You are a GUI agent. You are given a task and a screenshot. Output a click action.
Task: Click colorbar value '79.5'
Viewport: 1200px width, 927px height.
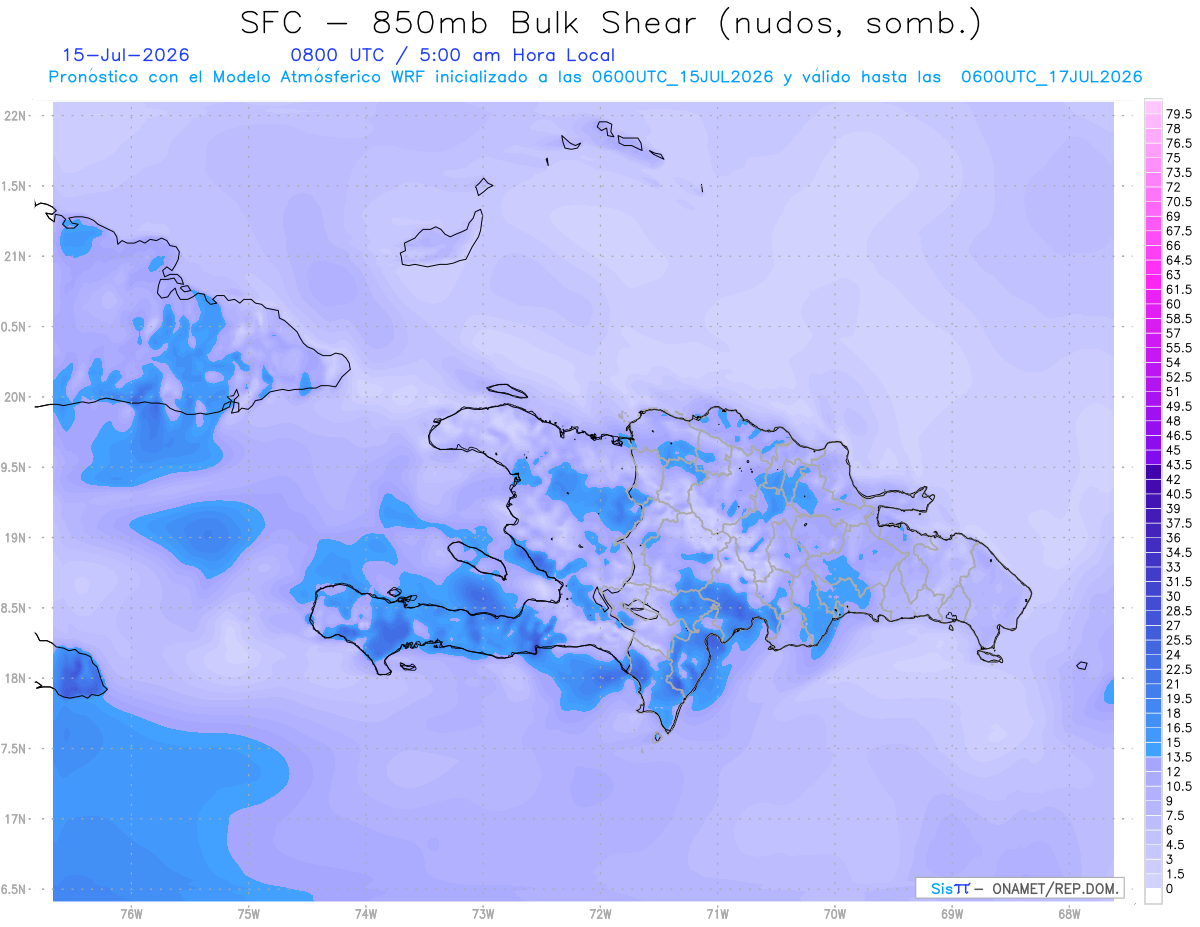point(1178,115)
